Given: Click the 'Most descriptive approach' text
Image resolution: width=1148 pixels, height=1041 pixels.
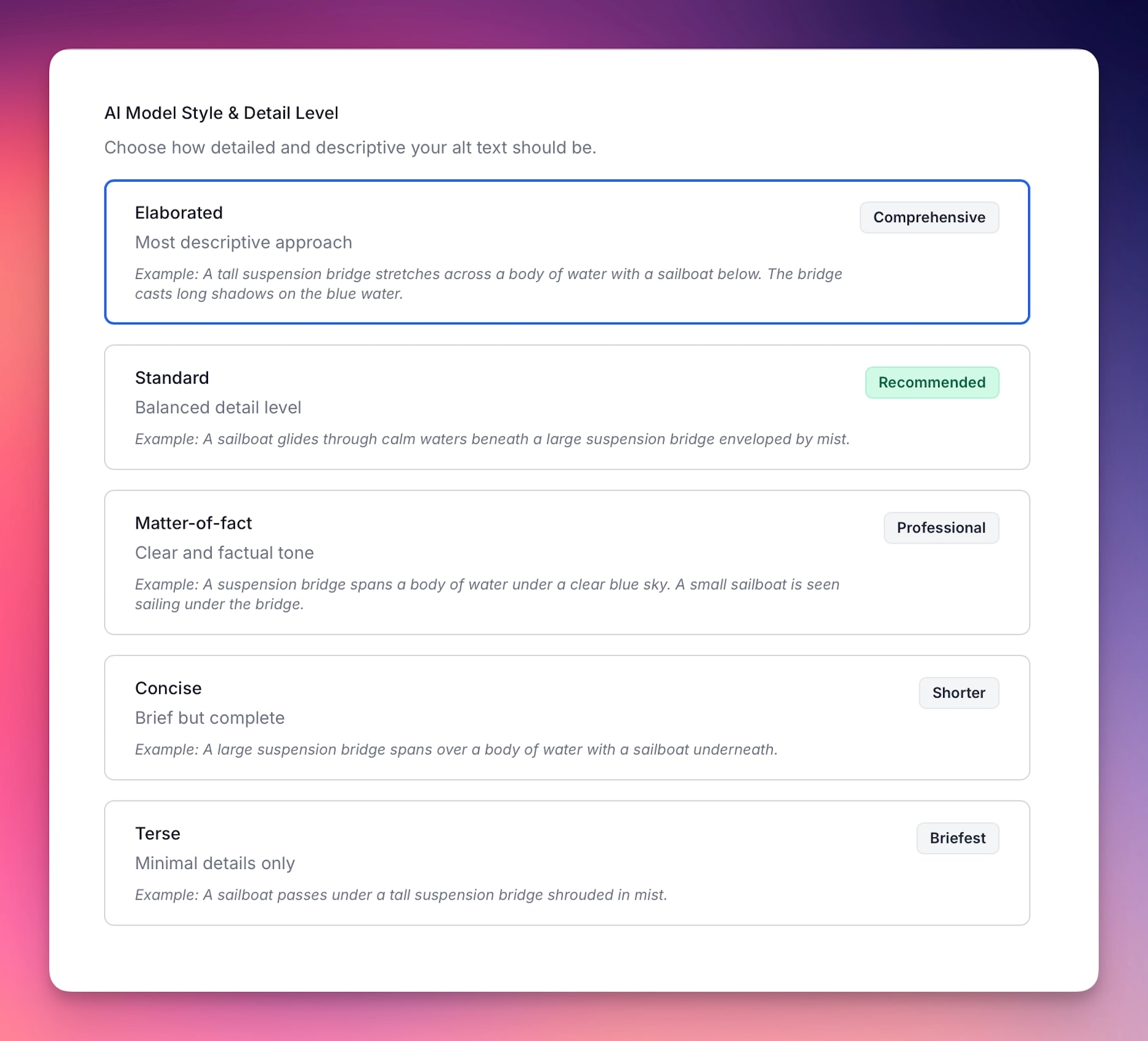Looking at the screenshot, I should coord(244,242).
